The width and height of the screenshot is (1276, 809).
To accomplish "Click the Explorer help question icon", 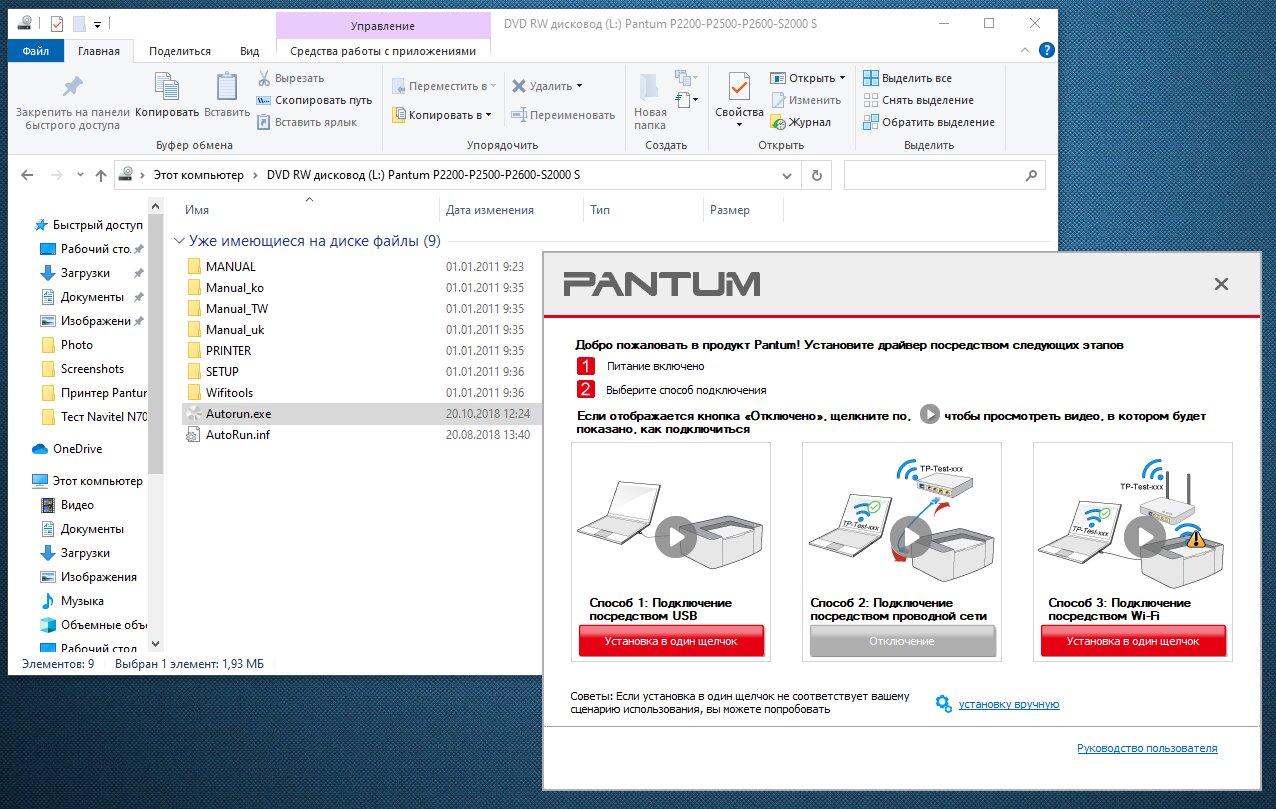I will tap(1046, 50).
